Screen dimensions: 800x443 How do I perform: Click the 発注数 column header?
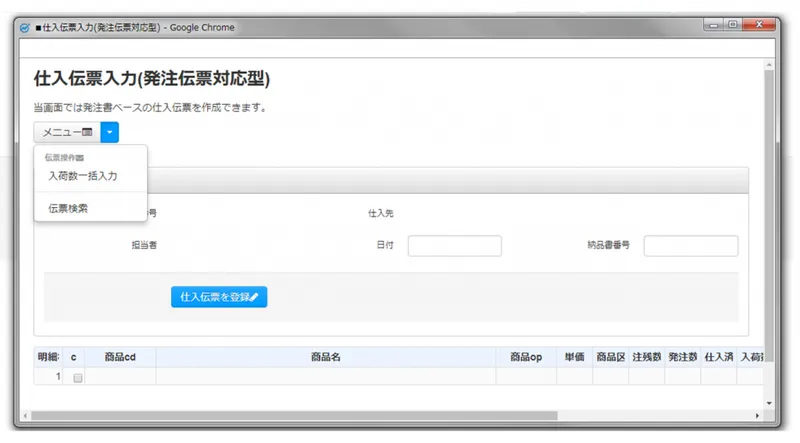(683, 357)
